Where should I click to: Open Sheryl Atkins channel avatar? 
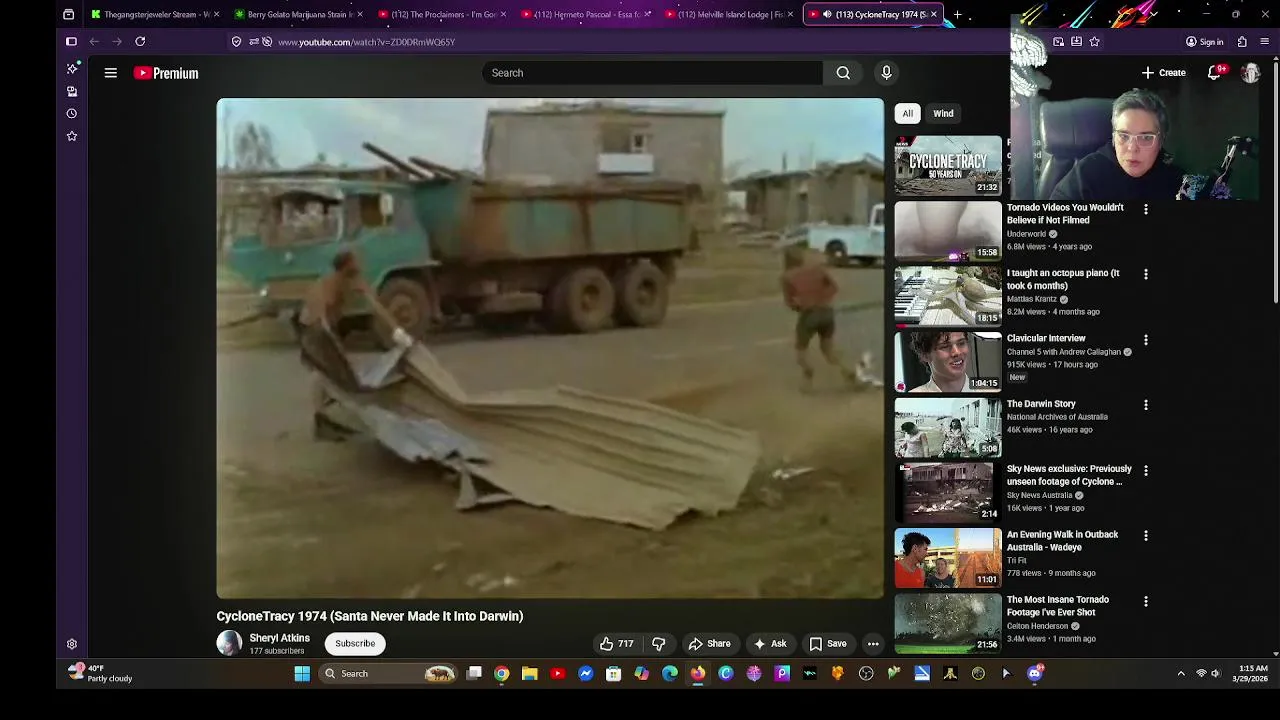[x=229, y=643]
